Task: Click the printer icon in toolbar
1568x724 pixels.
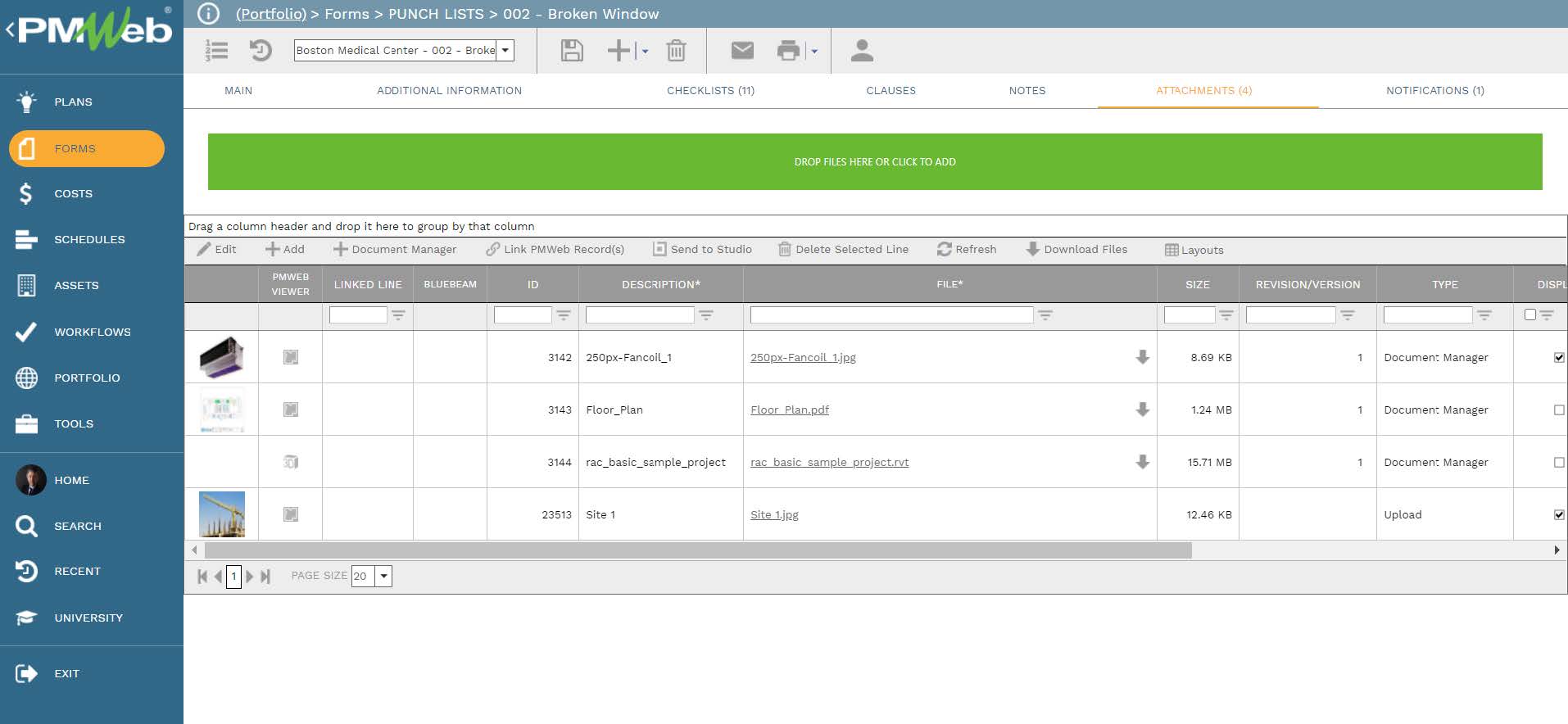Action: [x=787, y=51]
